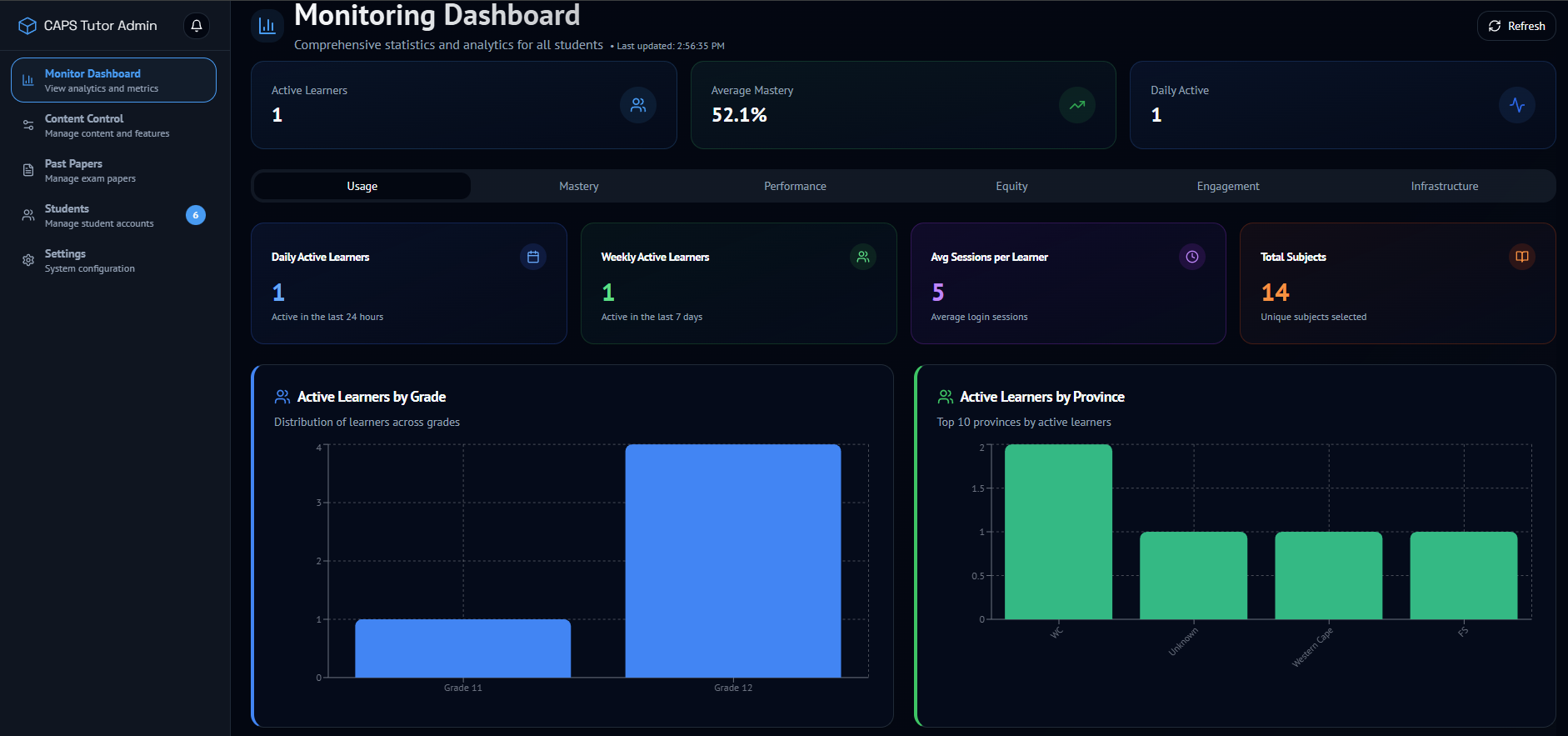This screenshot has height=736, width=1568.
Task: Click the Grade 12 bar in the chart
Action: coord(732,560)
